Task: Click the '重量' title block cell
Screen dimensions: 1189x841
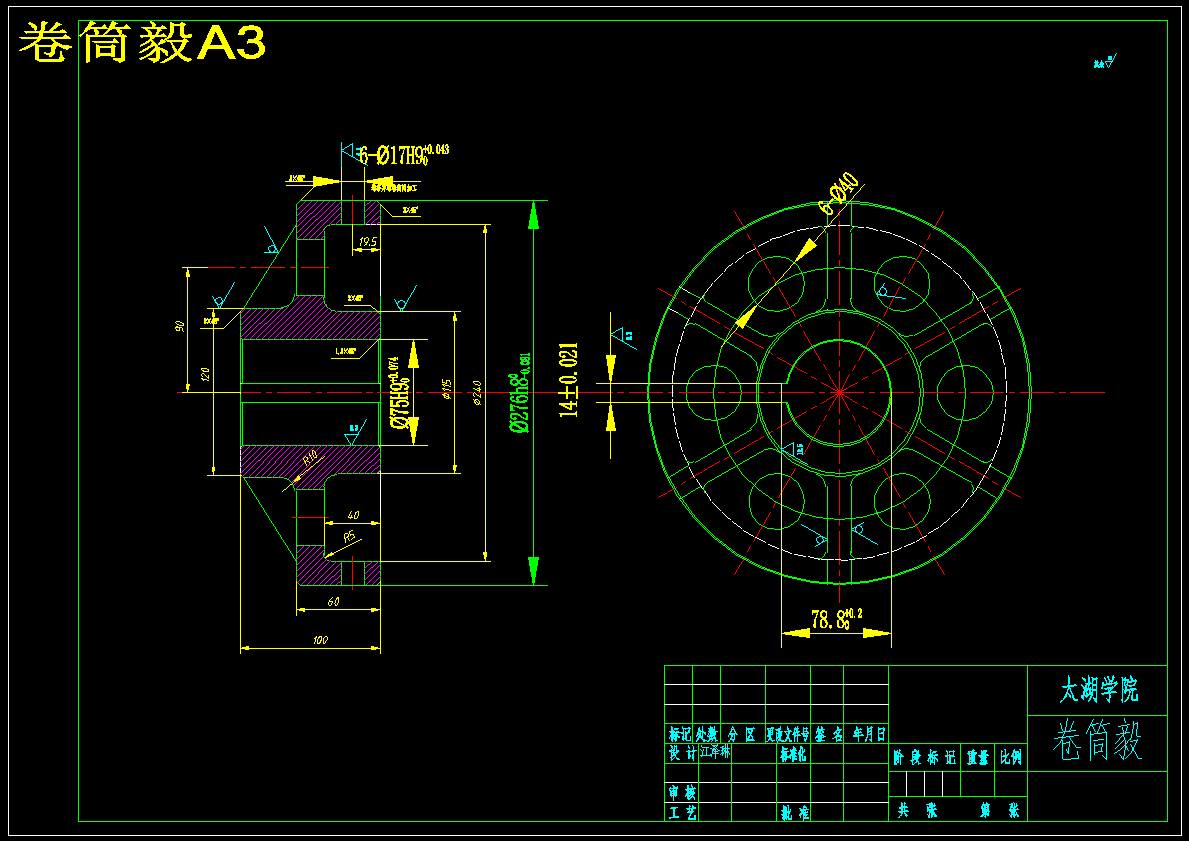Action: click(978, 757)
